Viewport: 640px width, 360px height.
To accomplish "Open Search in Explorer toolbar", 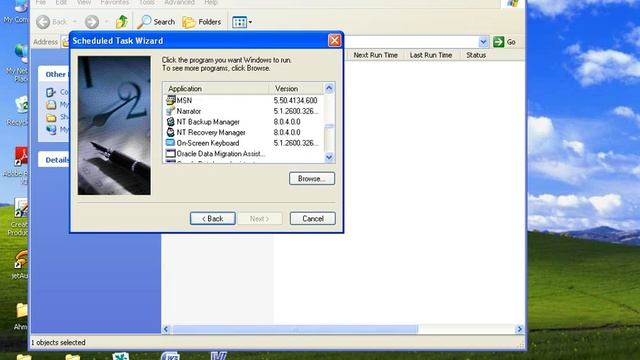I will 156,22.
